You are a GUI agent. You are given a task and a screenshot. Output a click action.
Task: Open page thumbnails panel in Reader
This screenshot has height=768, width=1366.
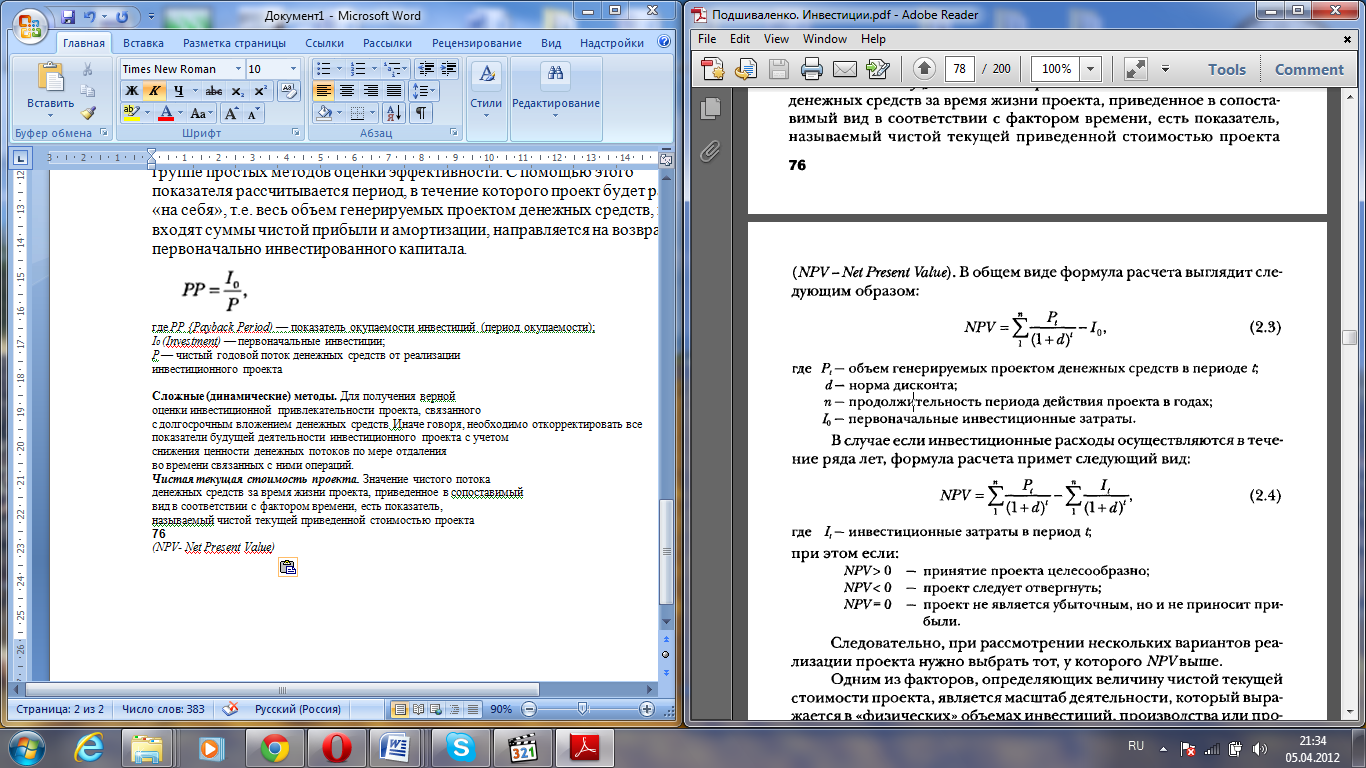(x=711, y=108)
